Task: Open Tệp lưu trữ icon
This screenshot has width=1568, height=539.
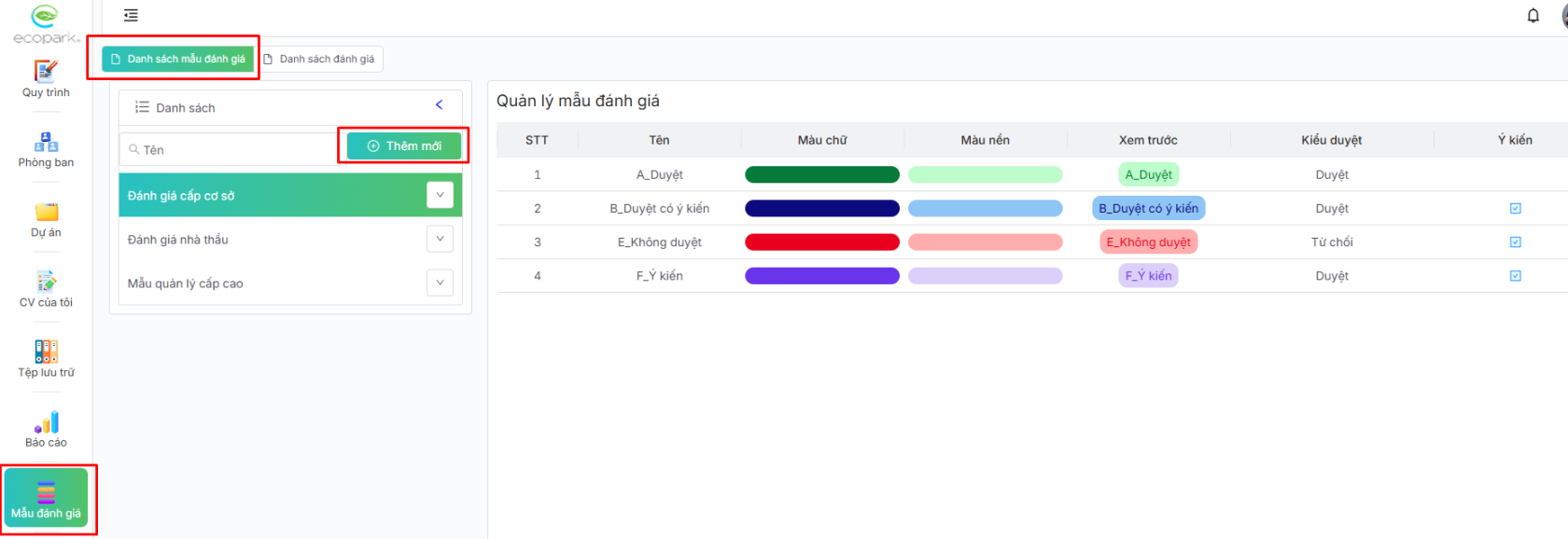Action: click(x=46, y=352)
